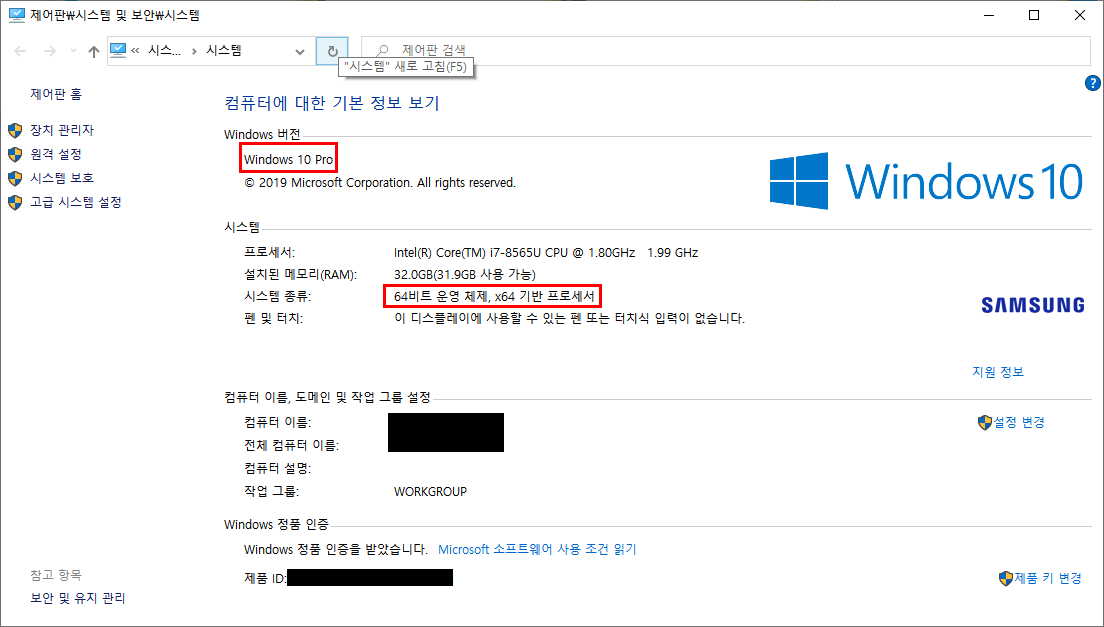Click the Windows 10 Pro edition text

tap(289, 159)
